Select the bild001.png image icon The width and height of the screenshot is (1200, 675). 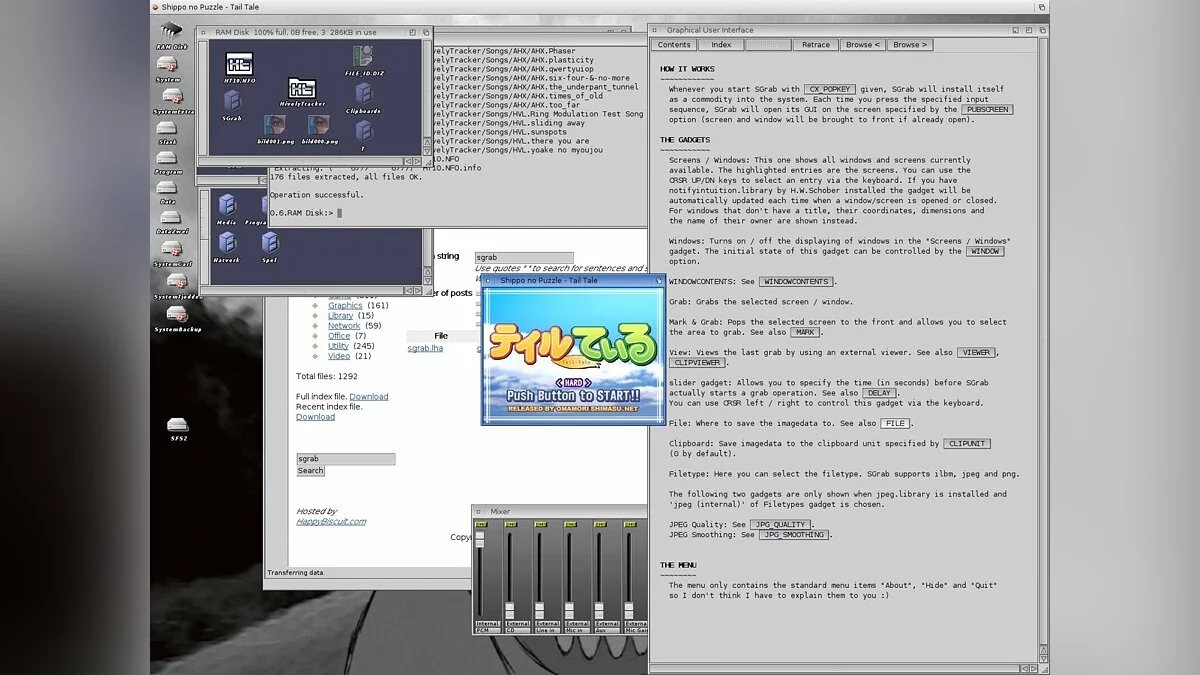(x=275, y=126)
